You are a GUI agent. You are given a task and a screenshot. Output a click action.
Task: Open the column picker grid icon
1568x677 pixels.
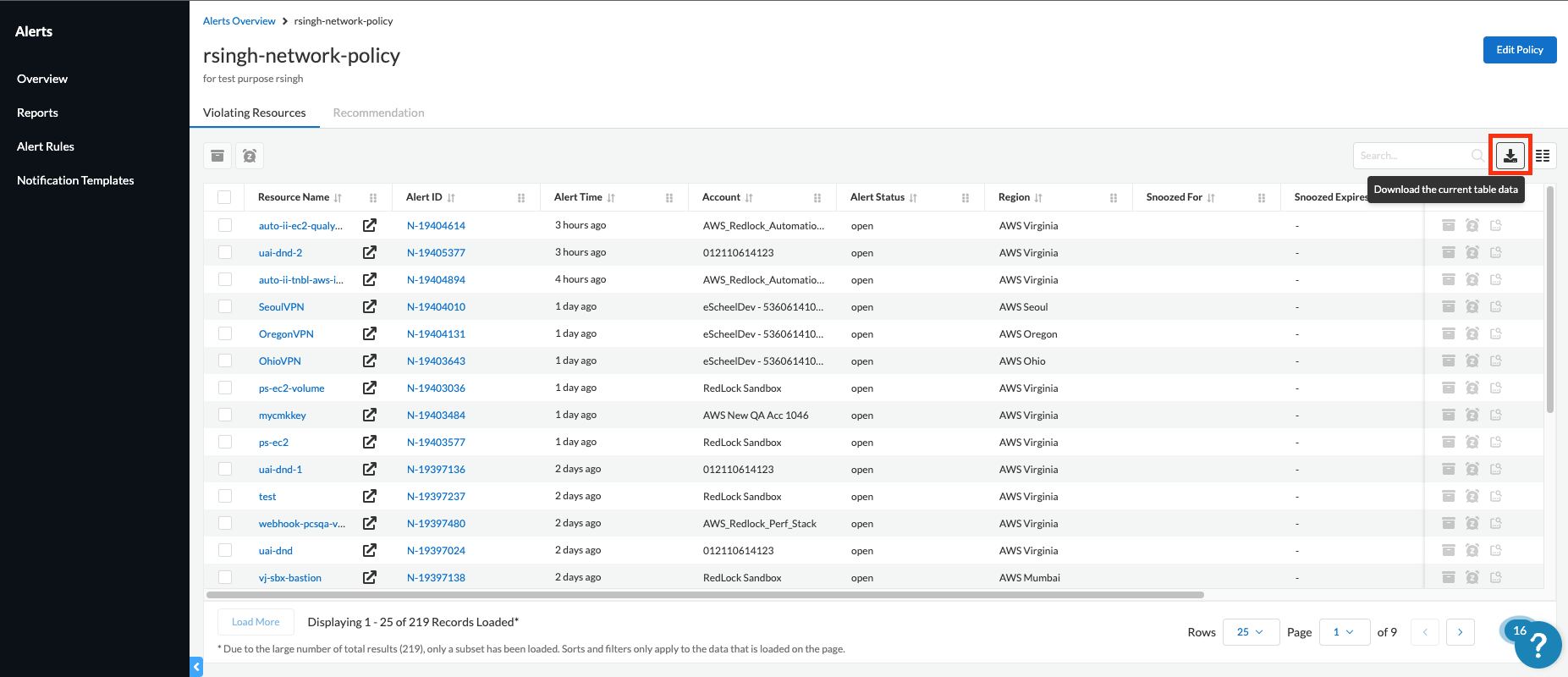(1543, 156)
